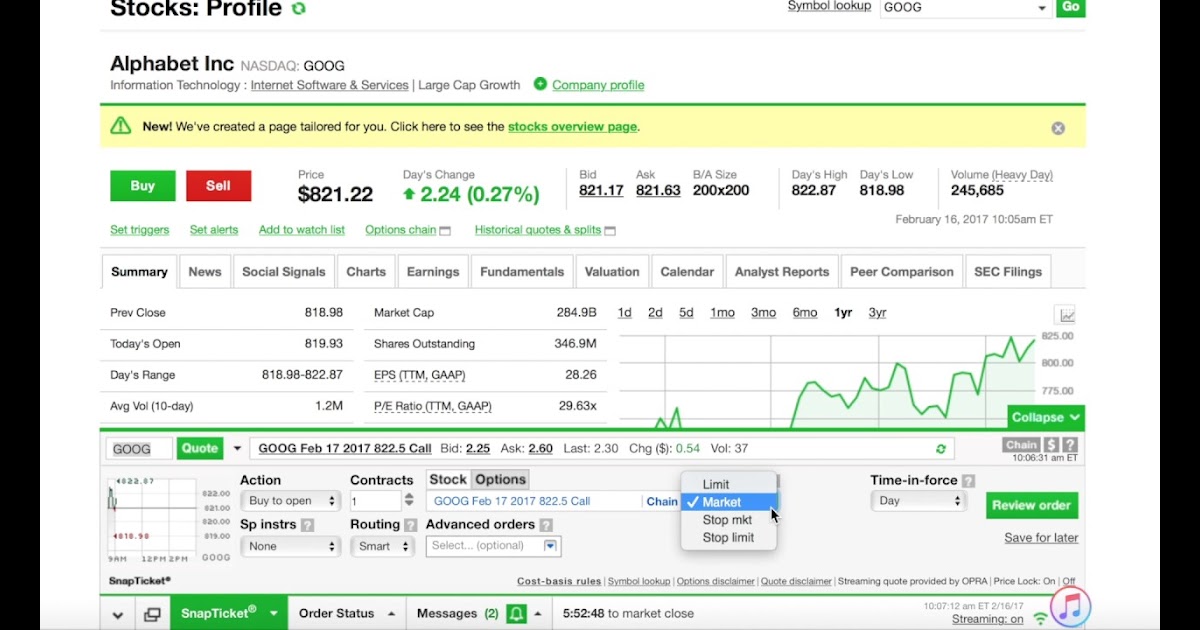Click the down chevron in the bottom bar

tap(118, 615)
